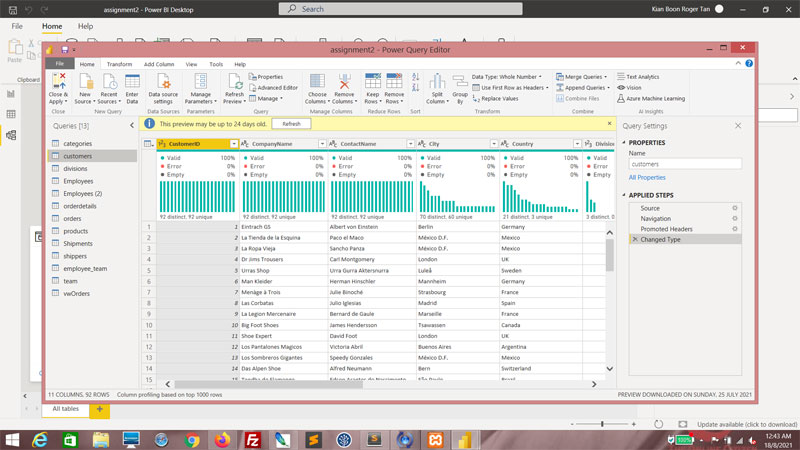
Task: Close the Query Settings pane
Action: [x=738, y=126]
